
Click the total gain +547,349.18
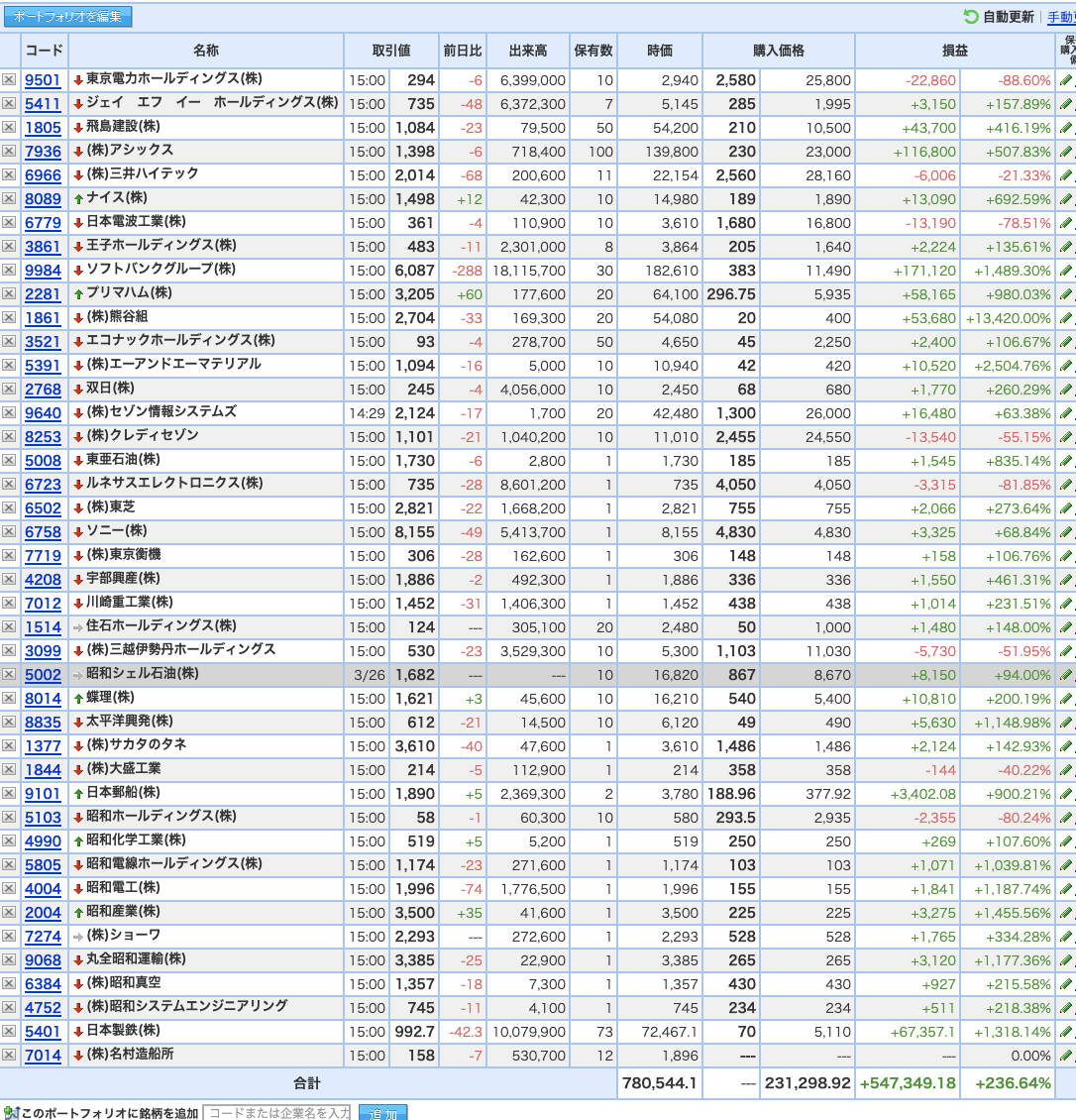coord(908,1083)
